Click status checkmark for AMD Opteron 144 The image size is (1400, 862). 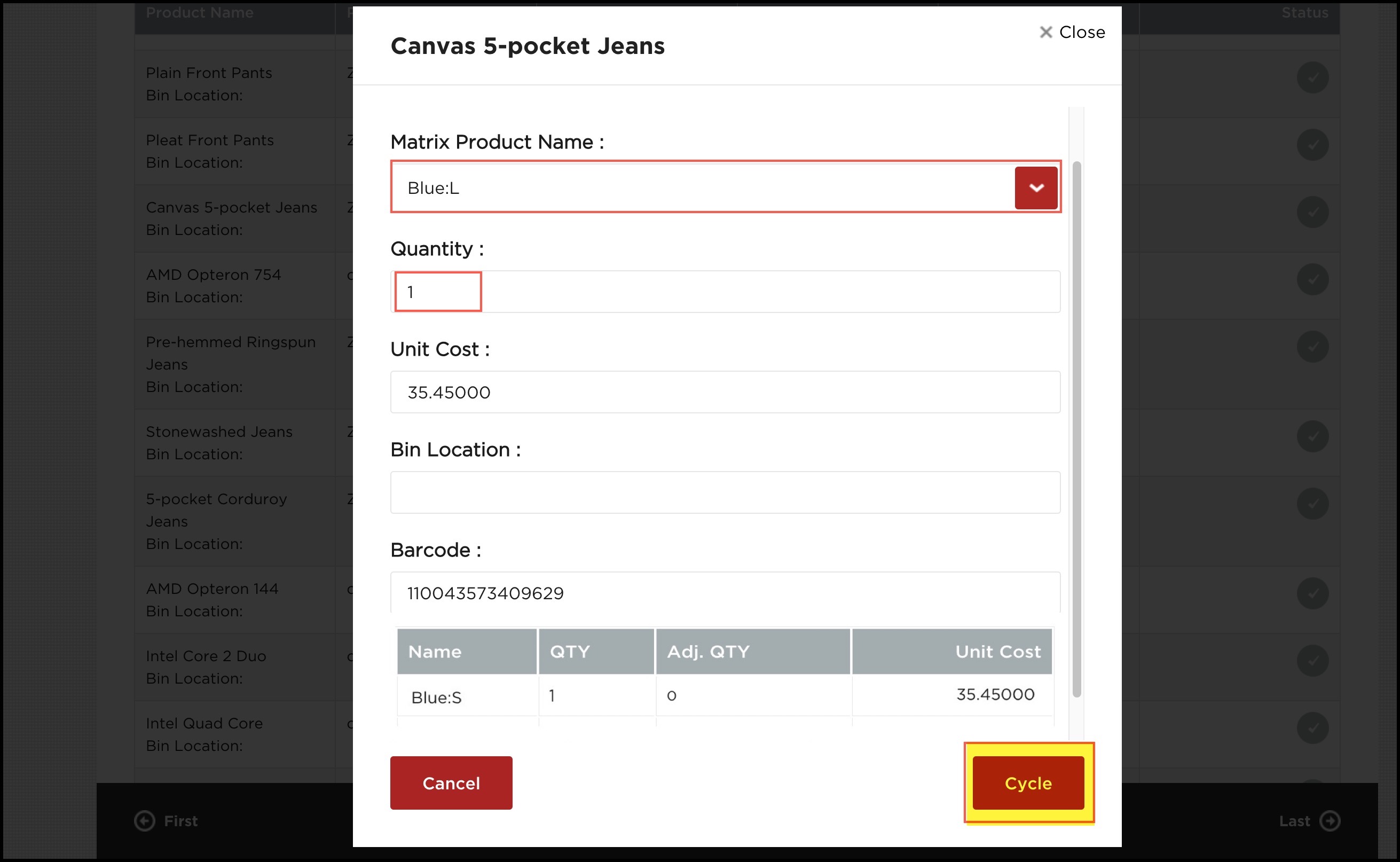[x=1312, y=593]
